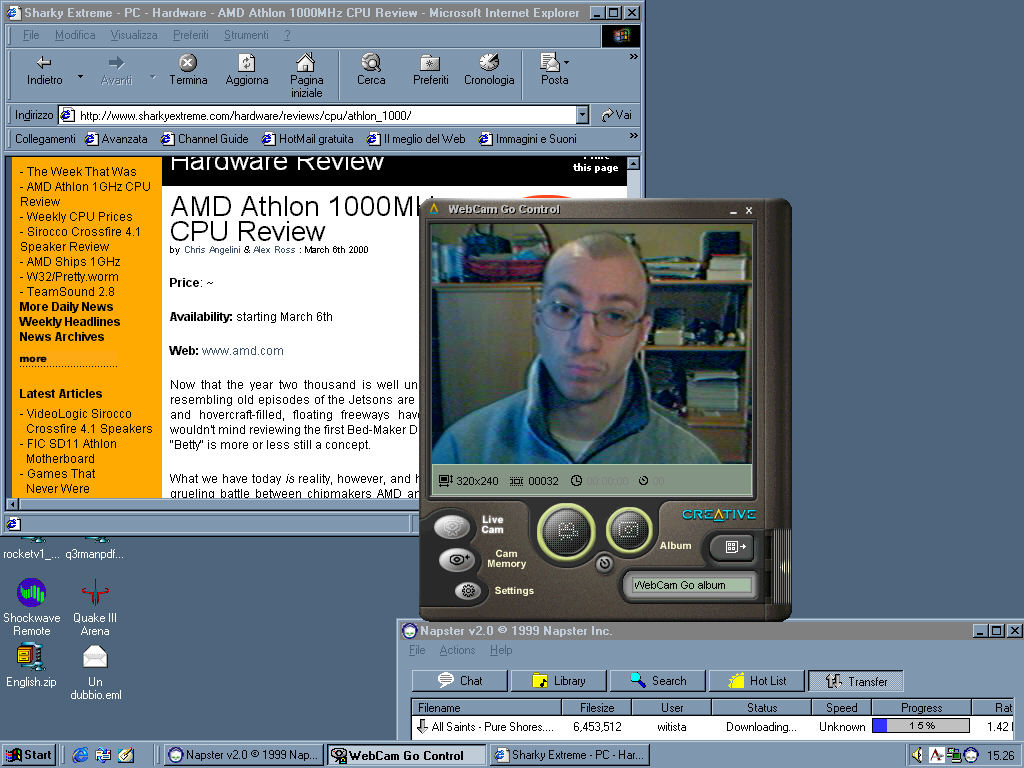Click IE page vertical scrollbar up arrow

pos(633,163)
